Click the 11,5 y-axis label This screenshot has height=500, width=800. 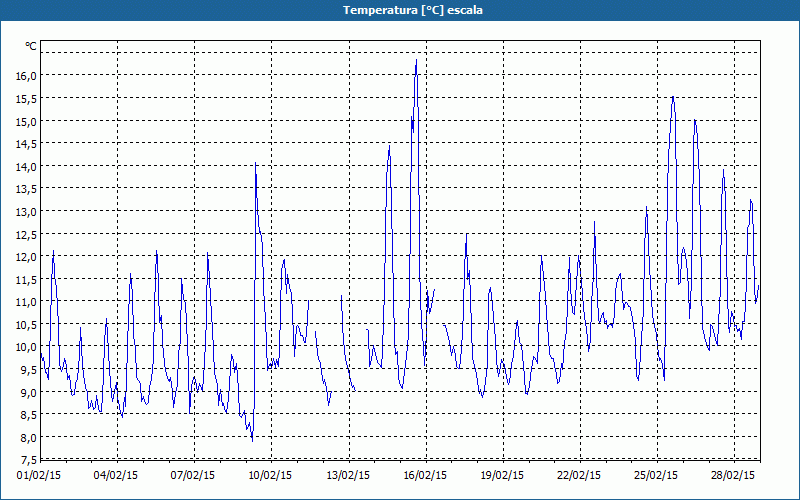(26, 279)
